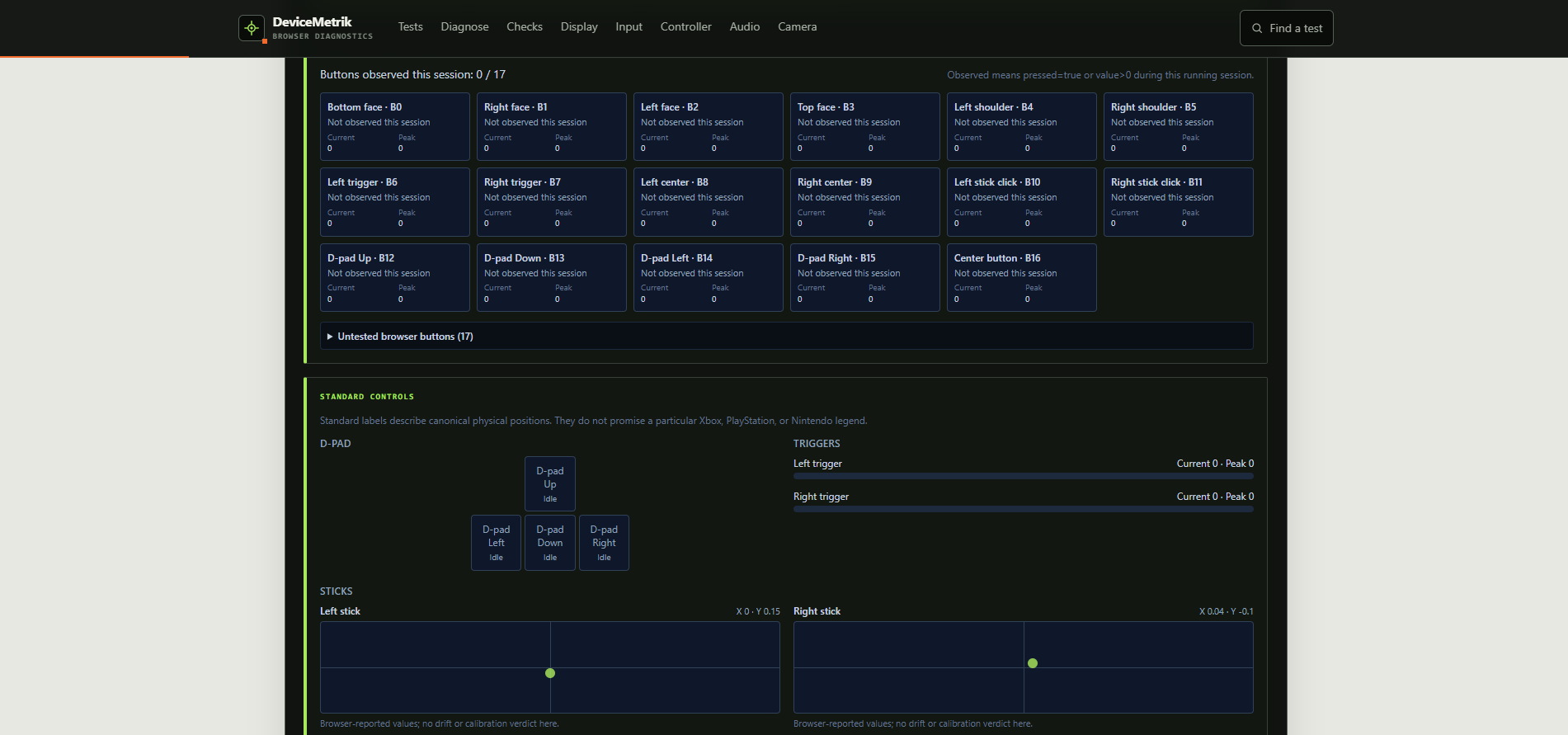The image size is (1568, 735).
Task: Click the Right face · B1 card title
Action: 516,107
